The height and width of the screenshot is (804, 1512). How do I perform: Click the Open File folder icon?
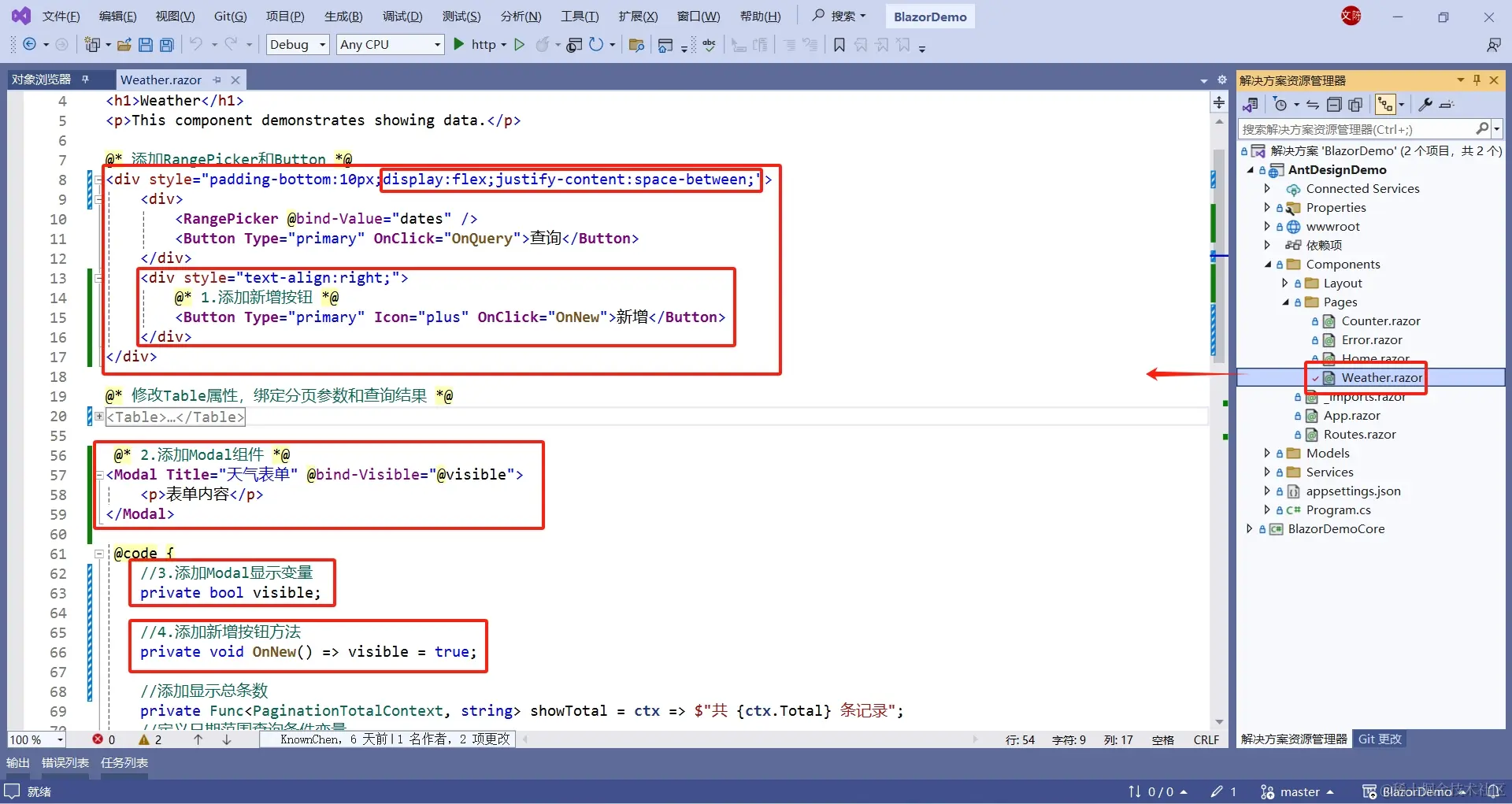tap(124, 45)
